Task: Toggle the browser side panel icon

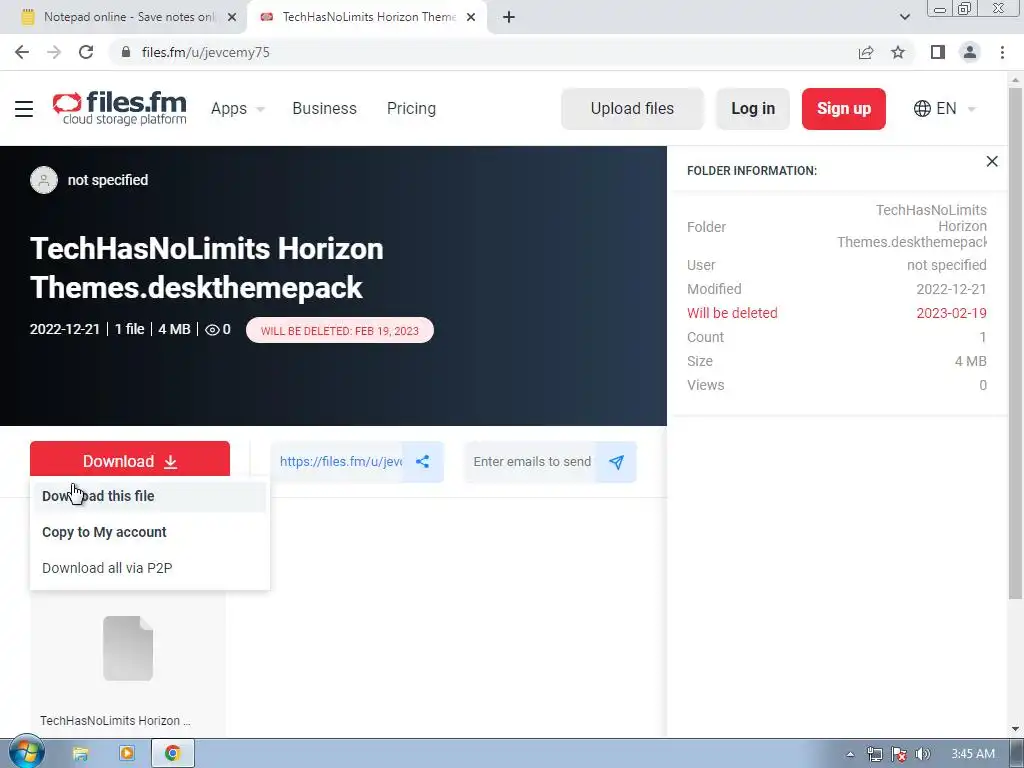Action: click(938, 52)
